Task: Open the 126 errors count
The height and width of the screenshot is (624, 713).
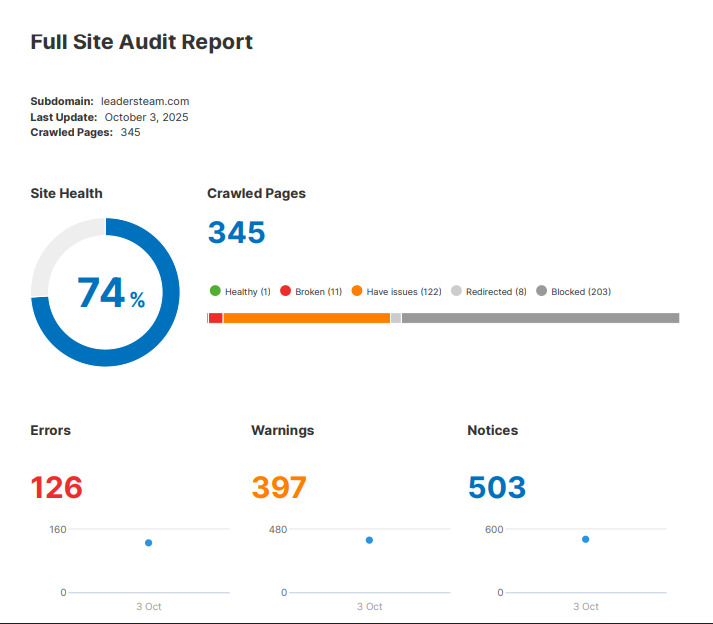Action: [56, 488]
